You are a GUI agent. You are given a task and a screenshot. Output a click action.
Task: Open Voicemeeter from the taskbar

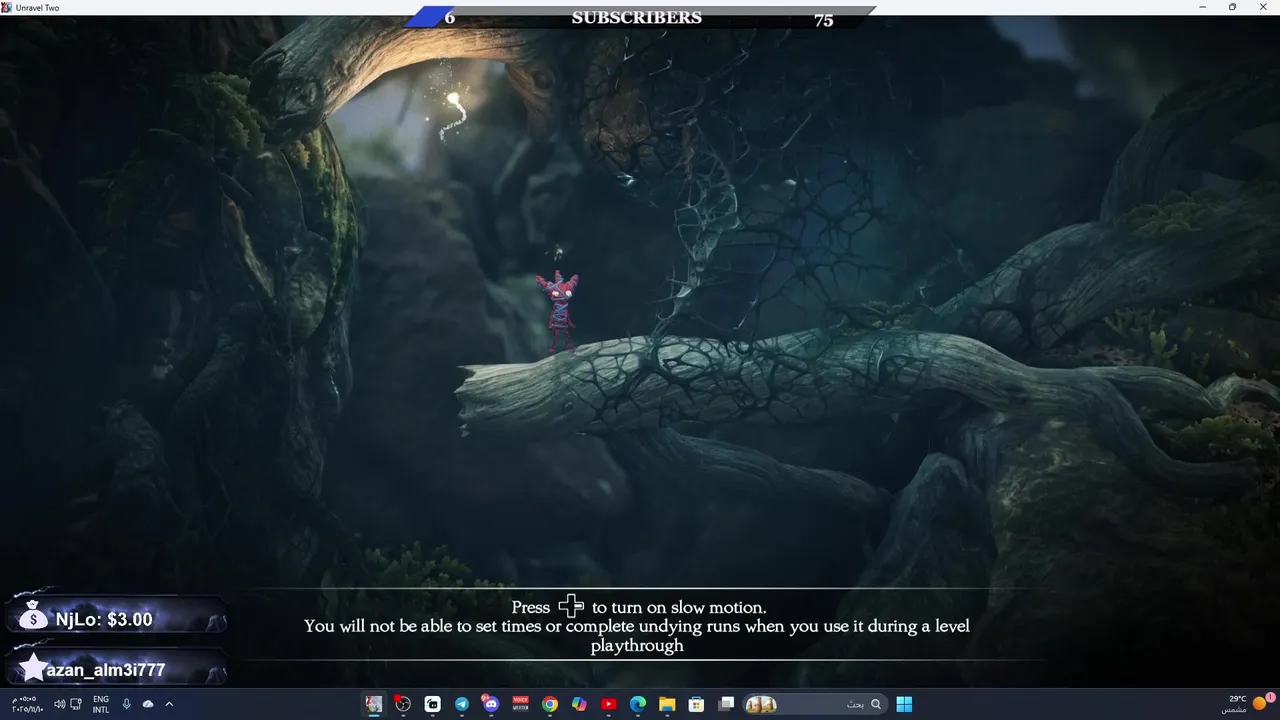pos(520,704)
